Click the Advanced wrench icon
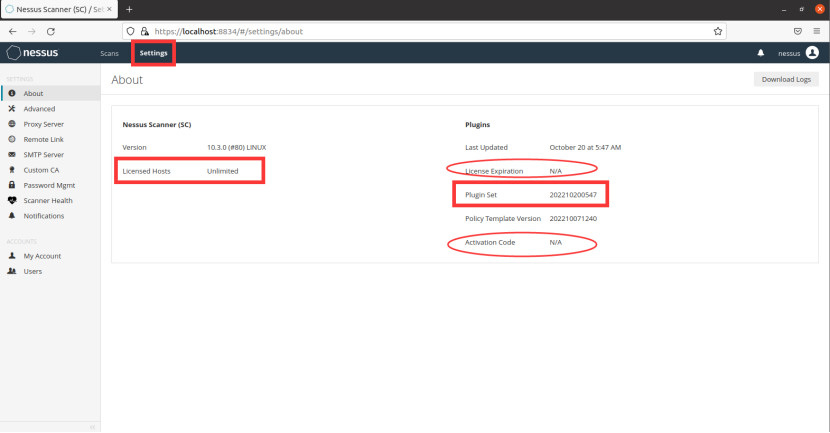 [x=12, y=109]
